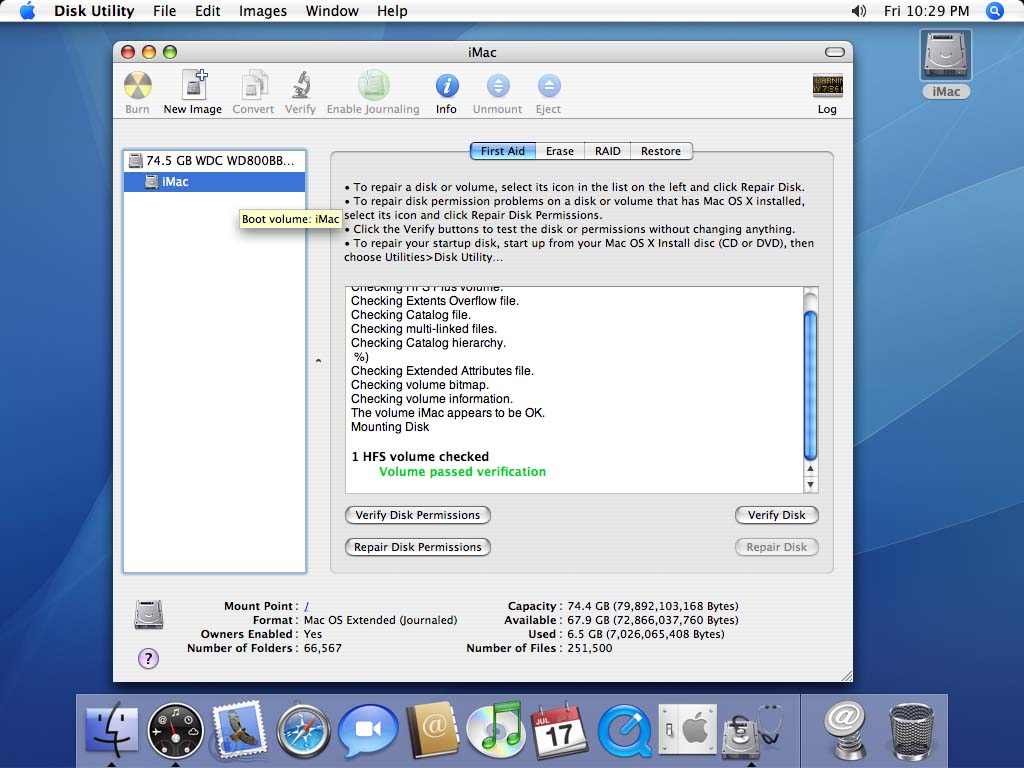Click the Number of Files value 251,500
The image size is (1024, 768).
tap(590, 648)
